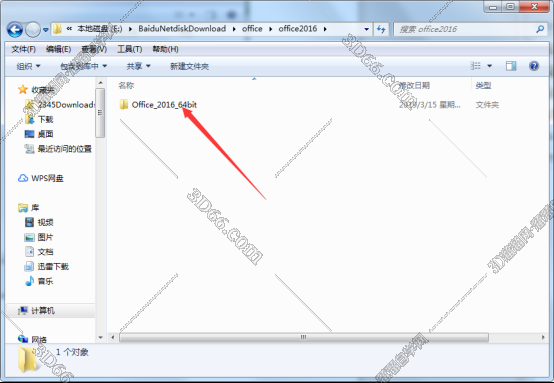
Task: Focus the 搜索 office2016 search box
Action: click(465, 29)
